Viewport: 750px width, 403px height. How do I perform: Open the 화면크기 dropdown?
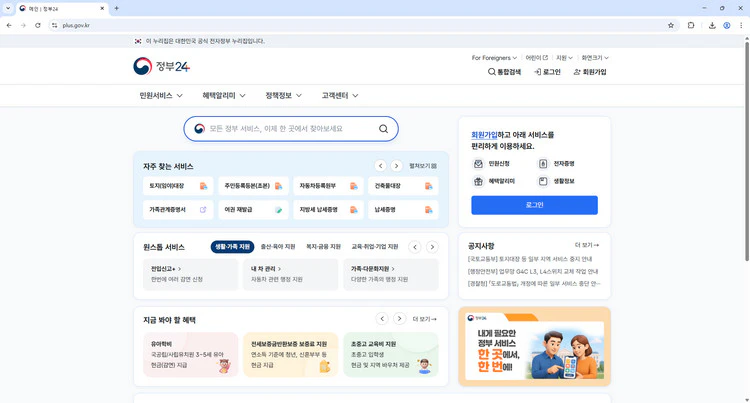594,58
